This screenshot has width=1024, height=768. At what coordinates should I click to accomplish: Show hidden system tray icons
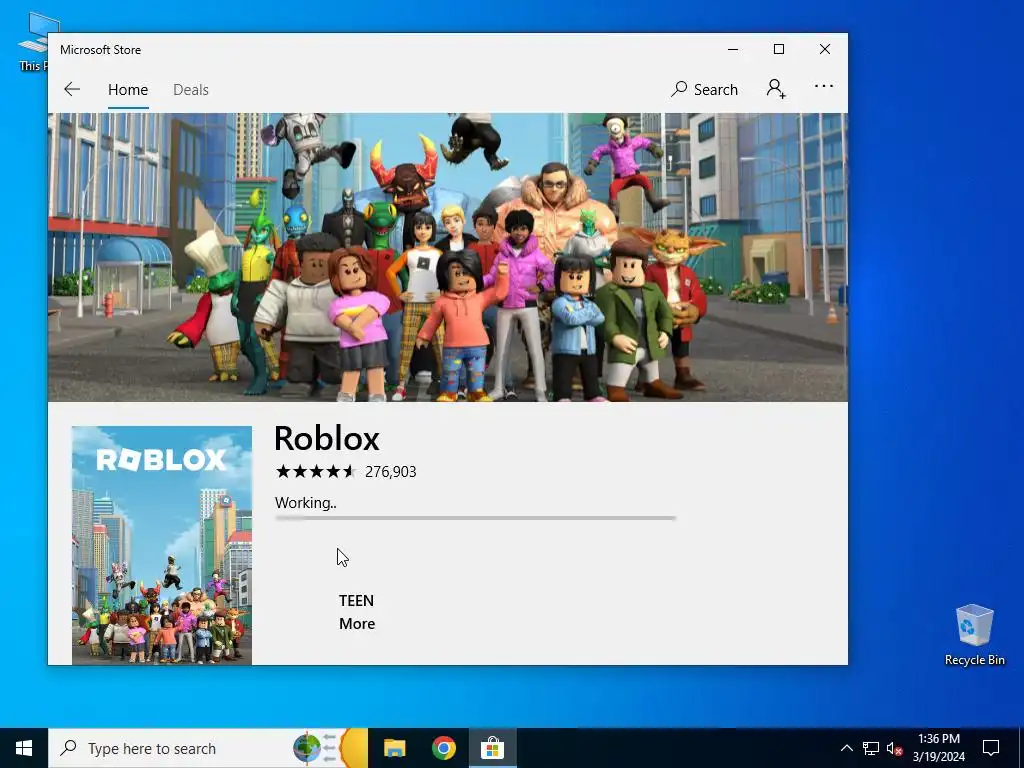coord(846,748)
